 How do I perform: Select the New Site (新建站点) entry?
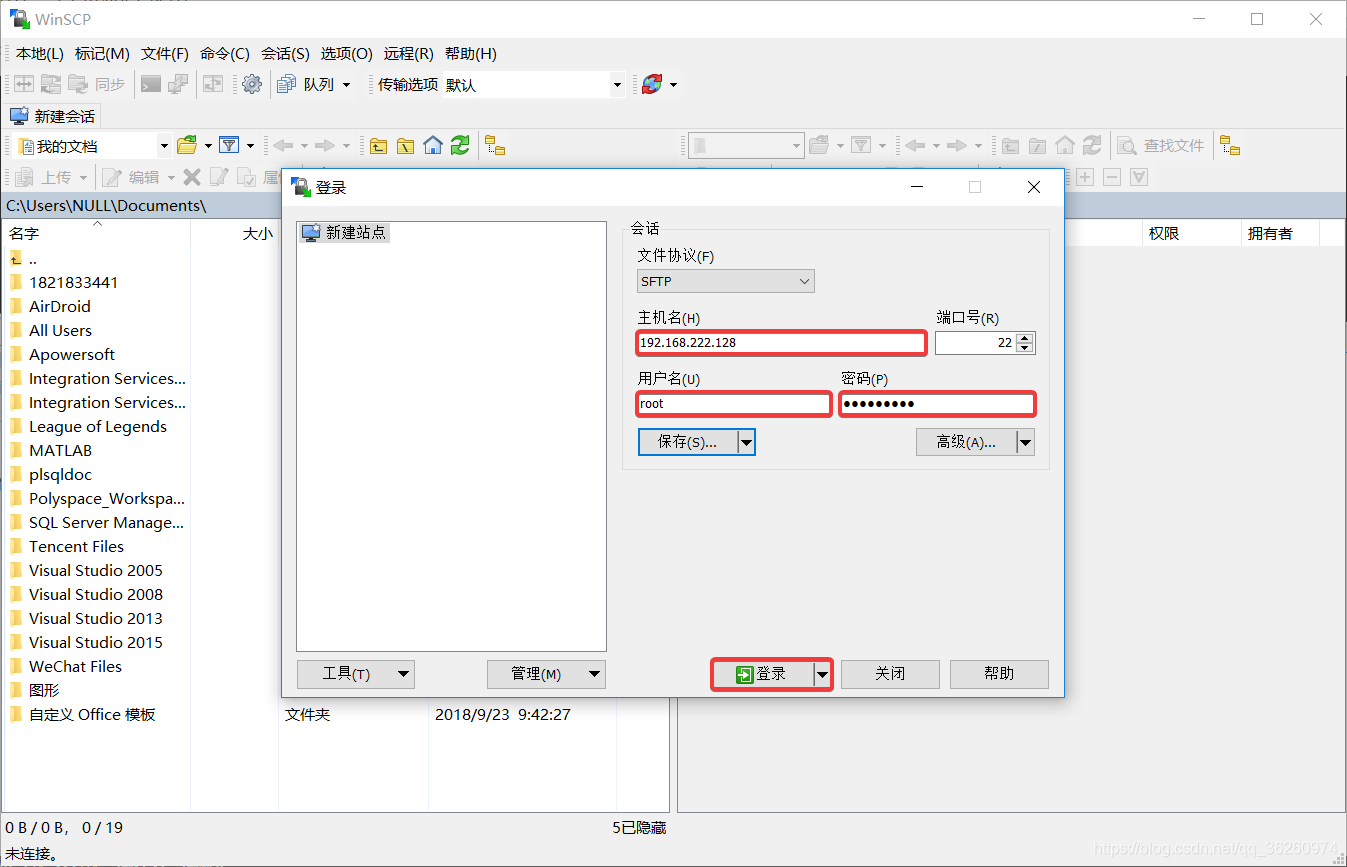click(x=344, y=232)
